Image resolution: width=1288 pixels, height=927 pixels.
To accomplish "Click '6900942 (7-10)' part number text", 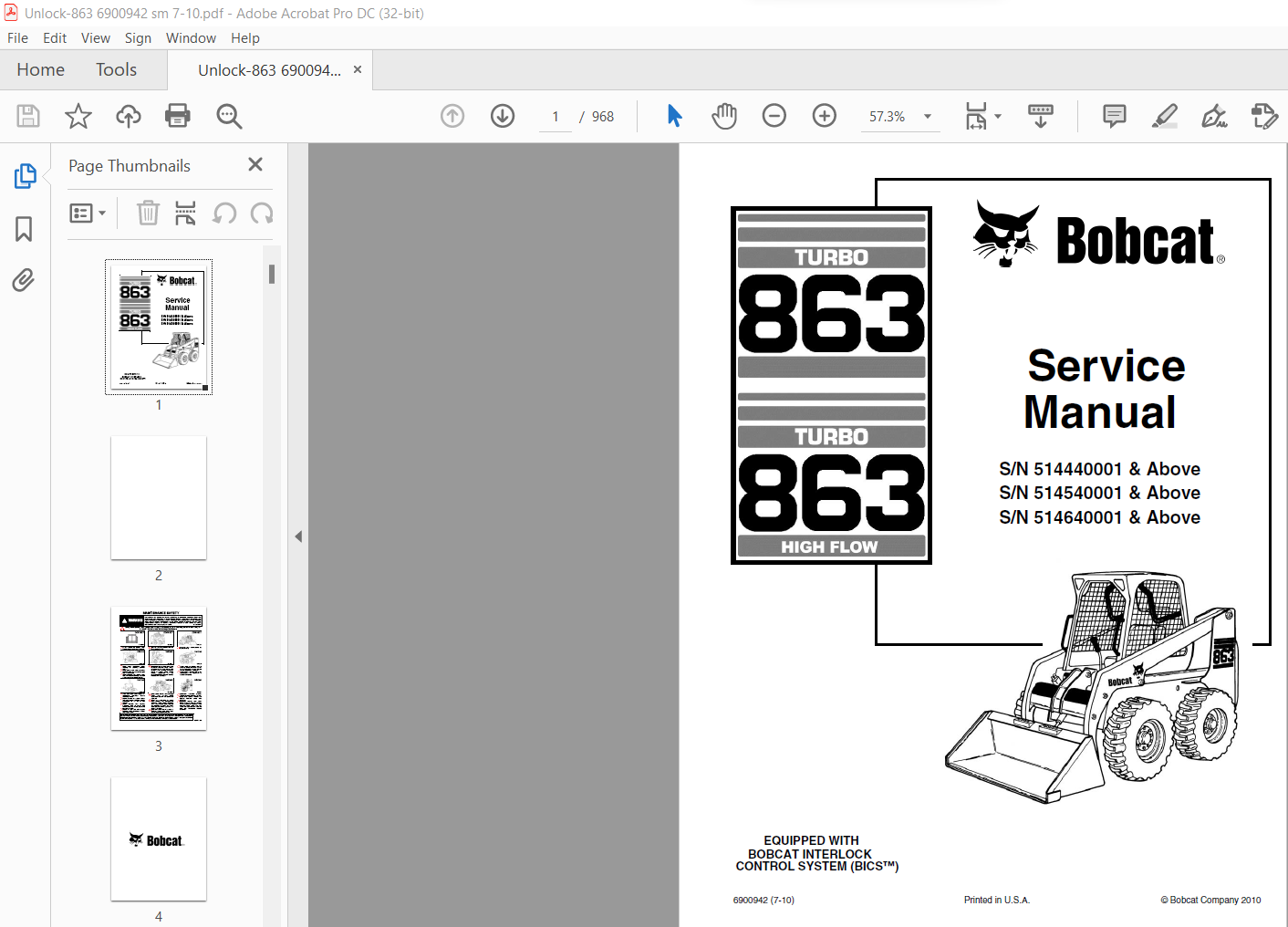I will pyautogui.click(x=763, y=901).
